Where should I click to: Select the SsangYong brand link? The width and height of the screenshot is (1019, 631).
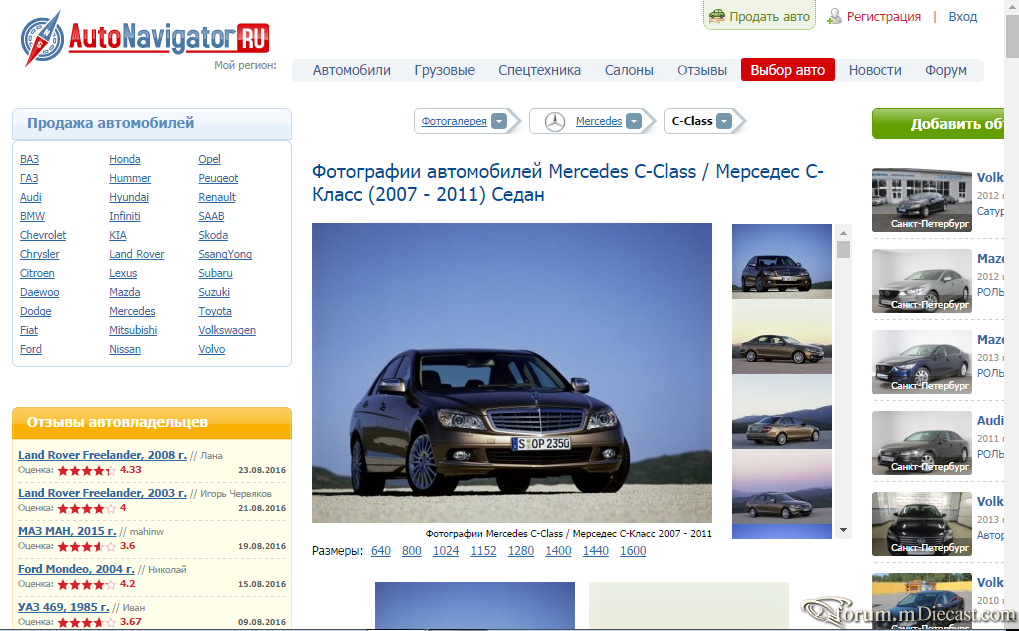click(x=225, y=254)
